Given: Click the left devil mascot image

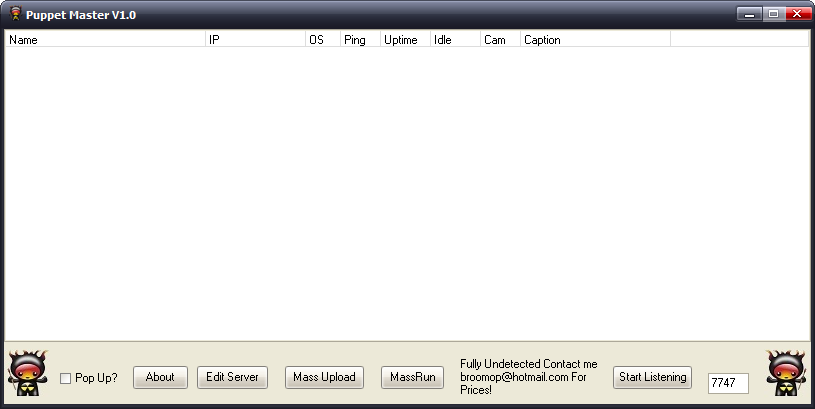Looking at the screenshot, I should point(27,374).
